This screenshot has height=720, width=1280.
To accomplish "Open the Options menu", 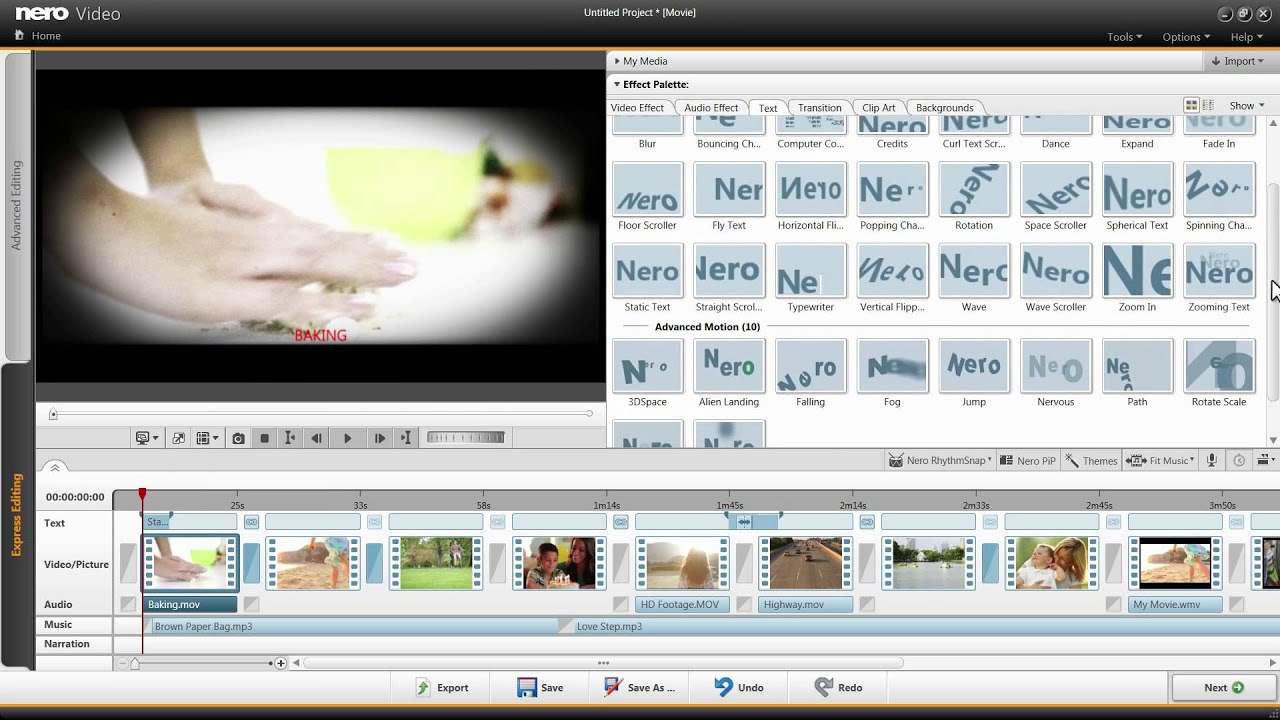I will coord(1186,37).
